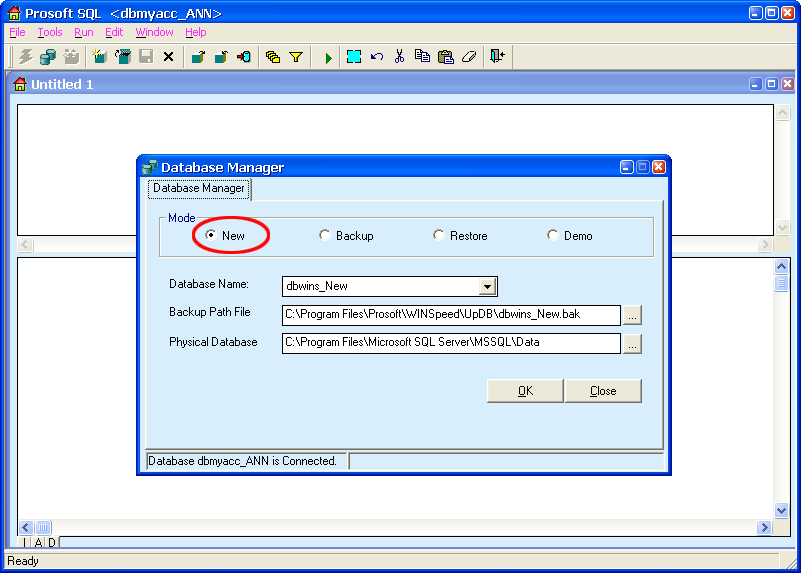Click the Paste clipboard toolbar icon
The width and height of the screenshot is (801, 573).
445,57
